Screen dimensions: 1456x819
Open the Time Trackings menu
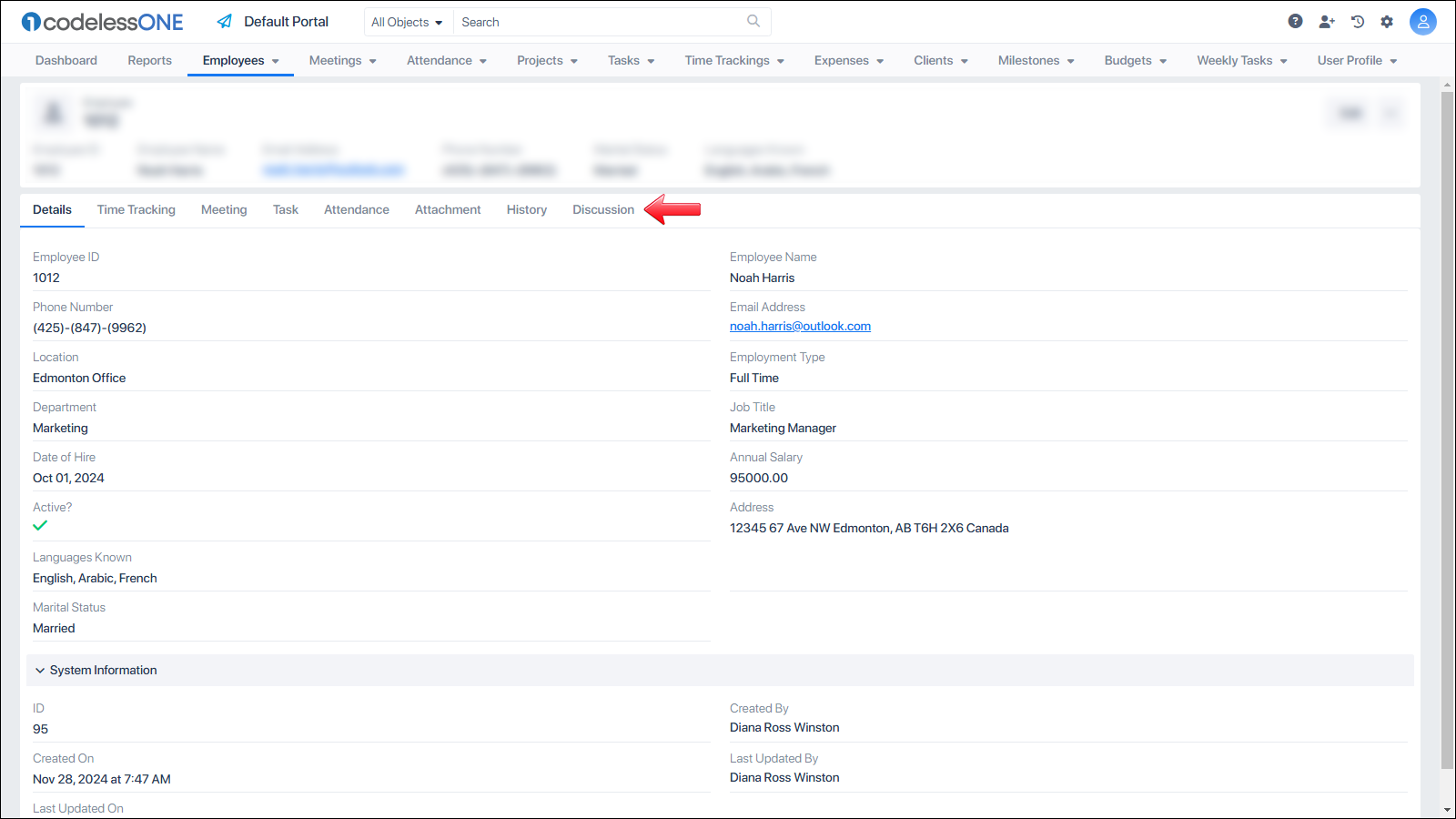point(734,60)
